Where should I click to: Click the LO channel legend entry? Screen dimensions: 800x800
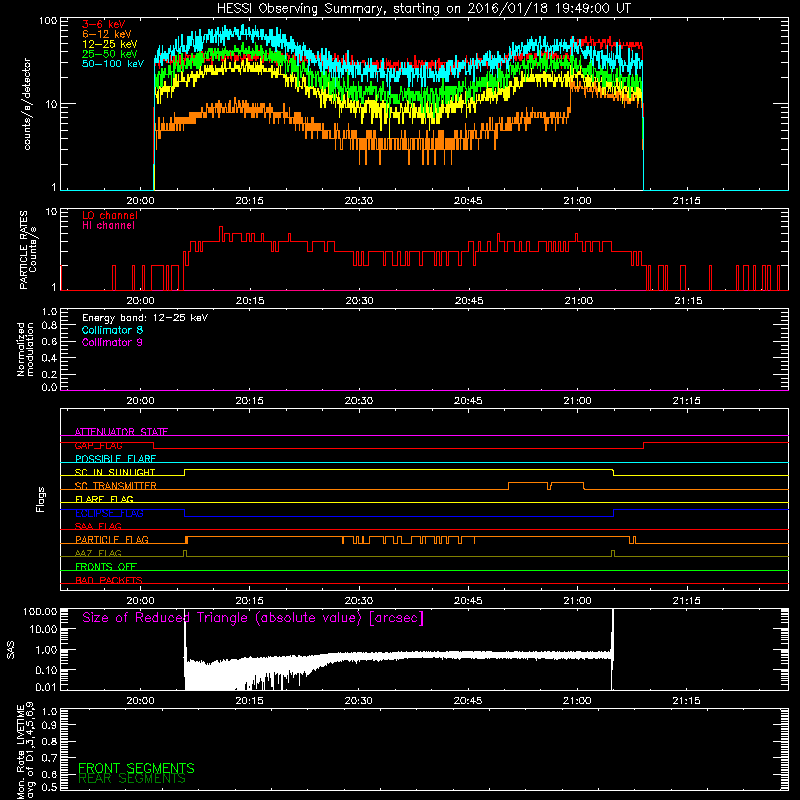tap(110, 215)
